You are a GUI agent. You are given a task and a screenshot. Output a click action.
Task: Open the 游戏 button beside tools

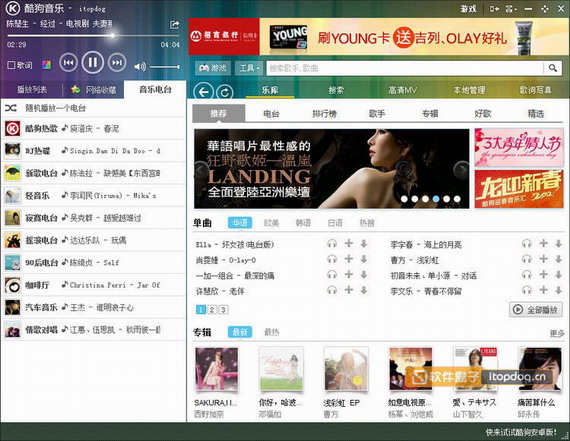coord(213,68)
